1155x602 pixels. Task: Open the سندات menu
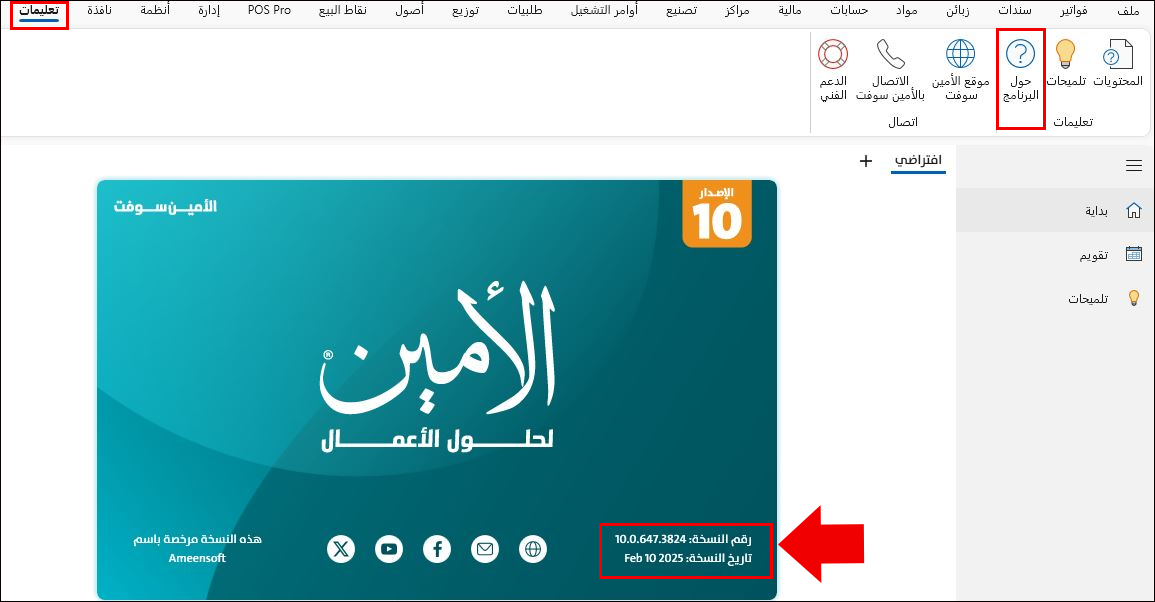click(x=1015, y=10)
